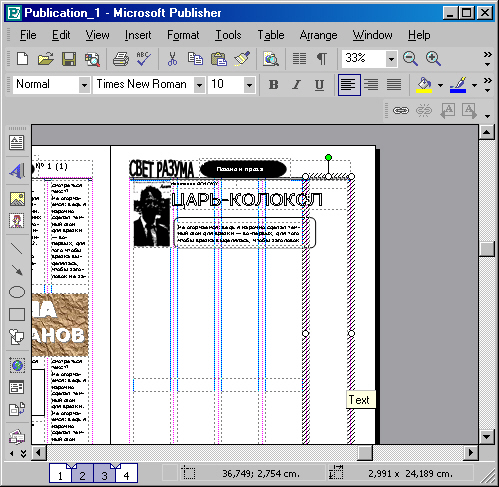Toggle Italic formatting

(x=296, y=85)
